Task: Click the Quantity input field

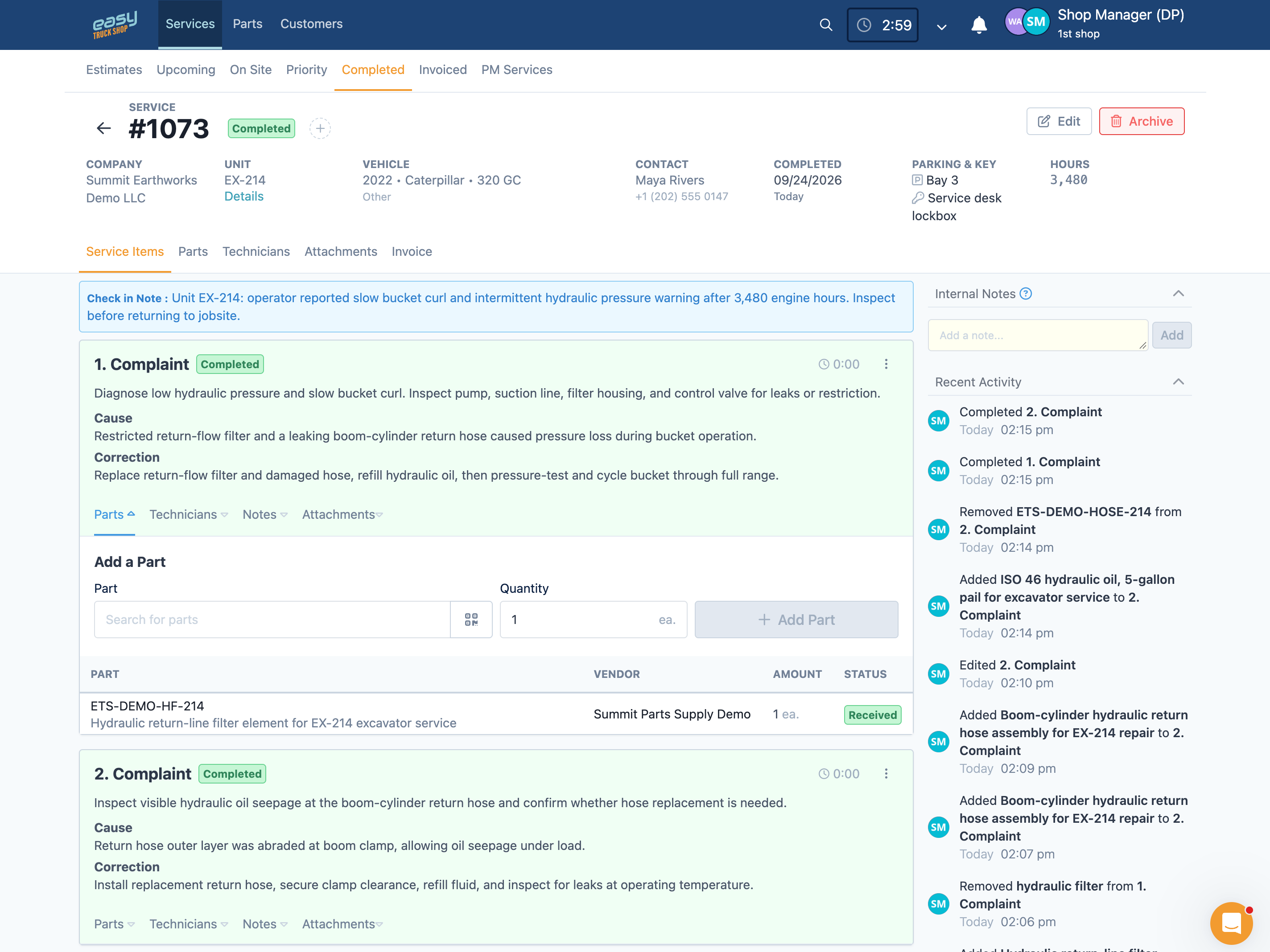Action: pyautogui.click(x=593, y=620)
